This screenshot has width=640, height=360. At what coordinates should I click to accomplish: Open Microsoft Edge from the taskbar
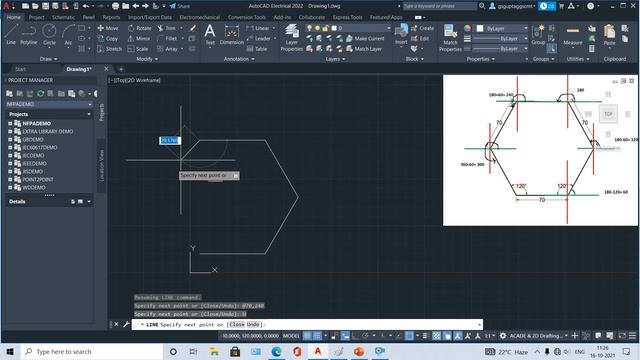click(276, 351)
